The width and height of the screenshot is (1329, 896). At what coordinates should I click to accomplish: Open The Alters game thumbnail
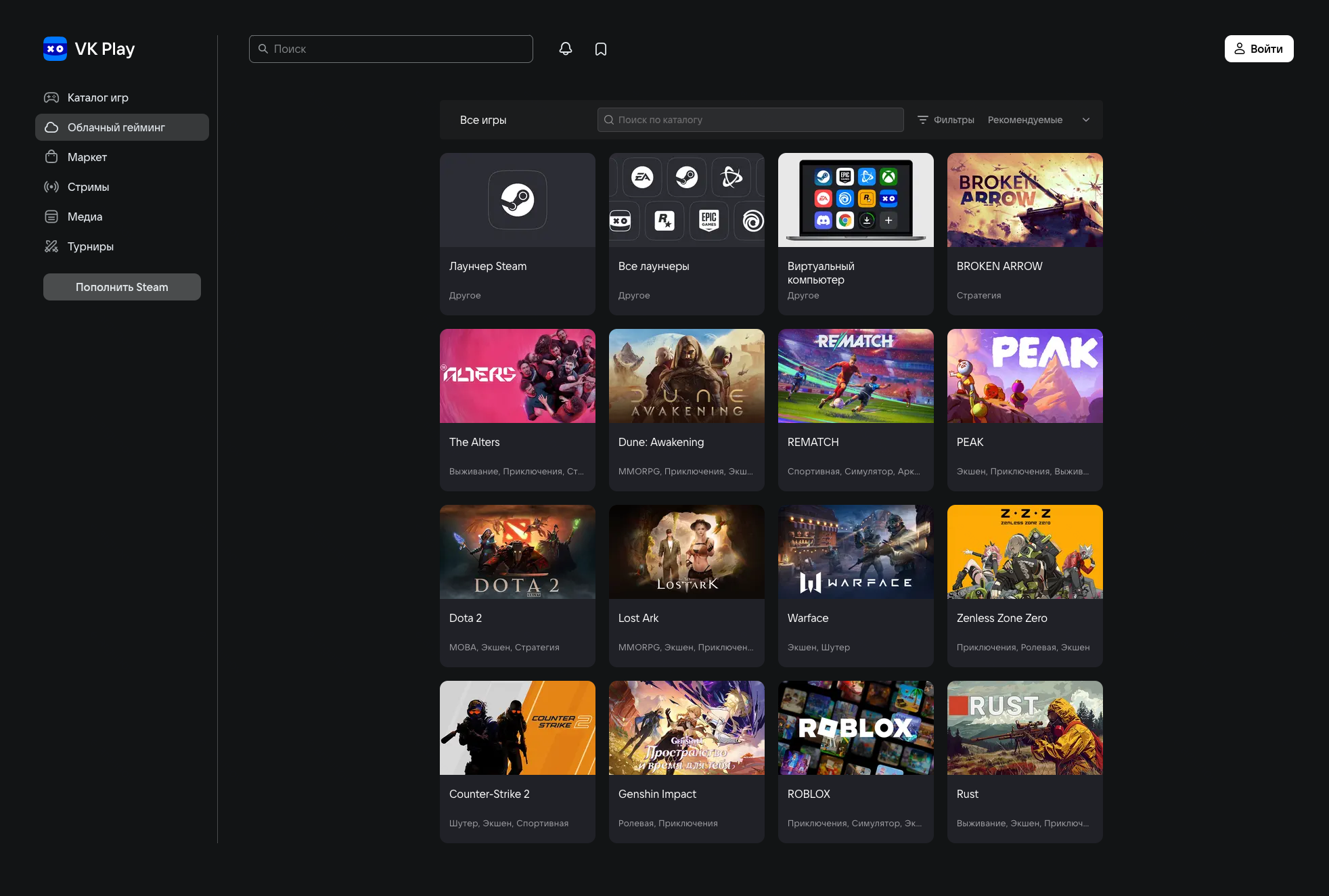tap(518, 376)
